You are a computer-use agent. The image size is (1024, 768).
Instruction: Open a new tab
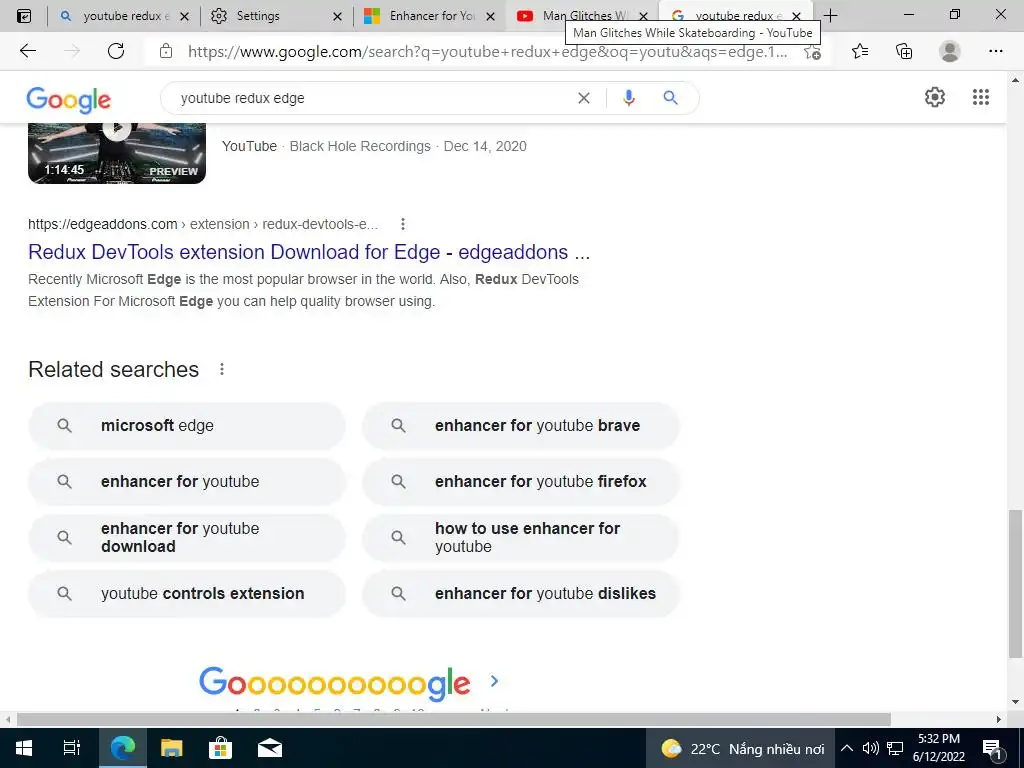click(x=831, y=16)
